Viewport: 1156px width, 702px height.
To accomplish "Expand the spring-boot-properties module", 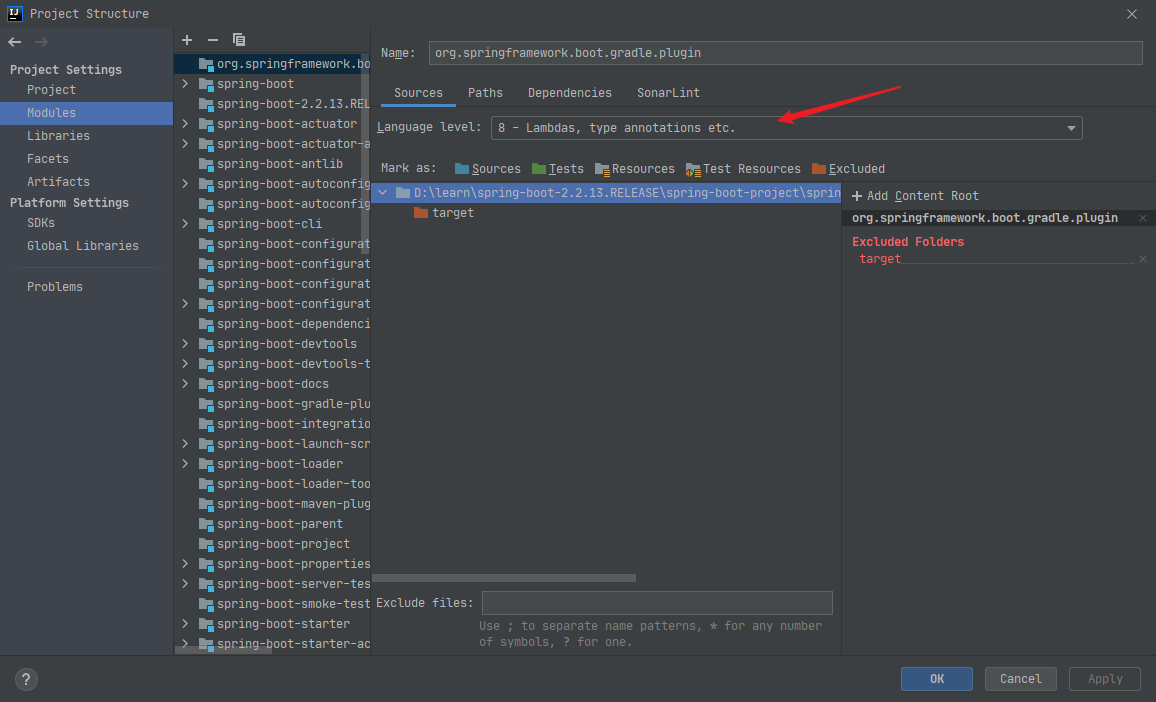I will pos(185,563).
